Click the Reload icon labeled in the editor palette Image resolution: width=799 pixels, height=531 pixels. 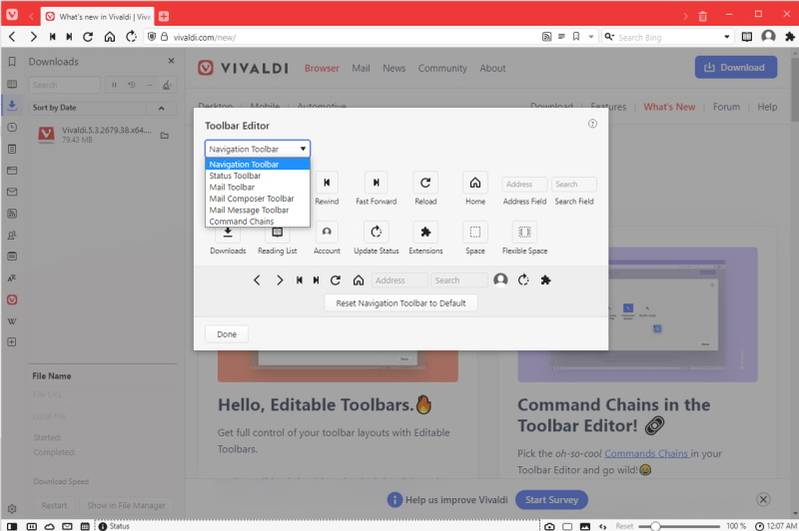click(425, 183)
